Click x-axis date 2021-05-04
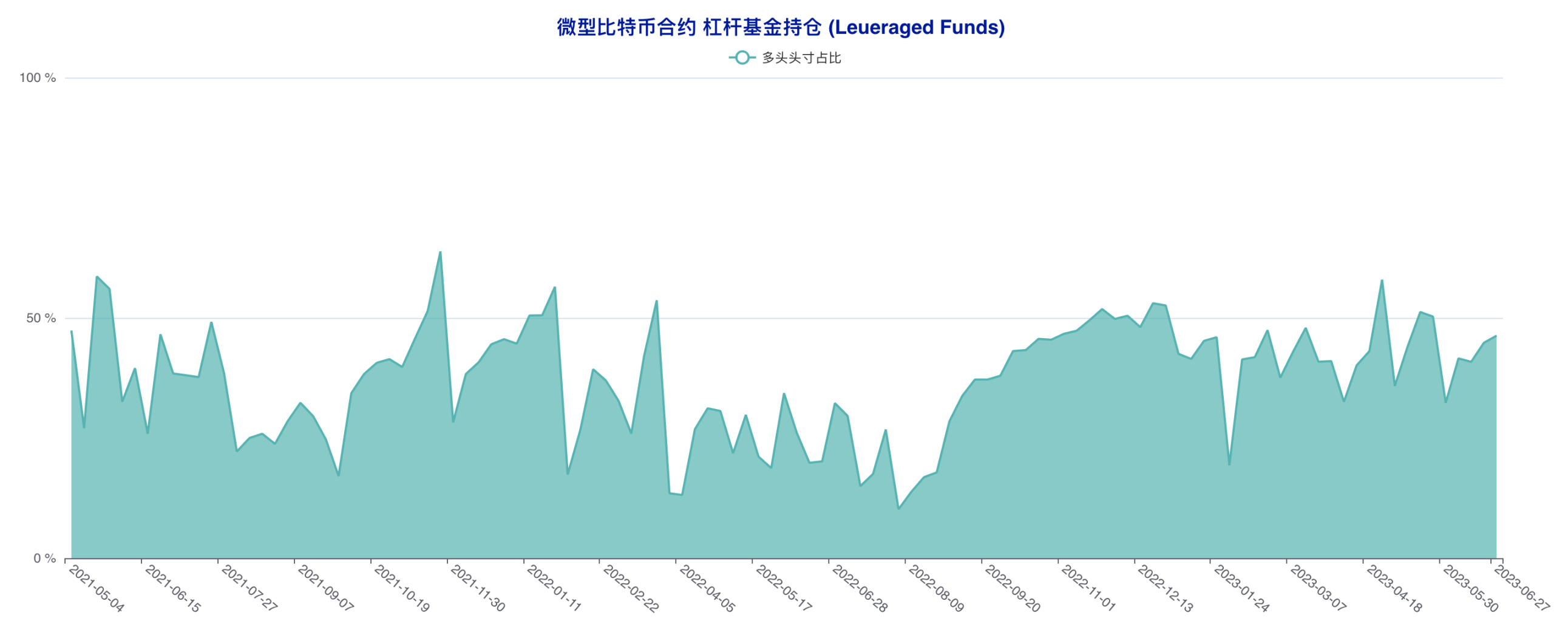This screenshot has height=627, width=1568. (x=97, y=589)
